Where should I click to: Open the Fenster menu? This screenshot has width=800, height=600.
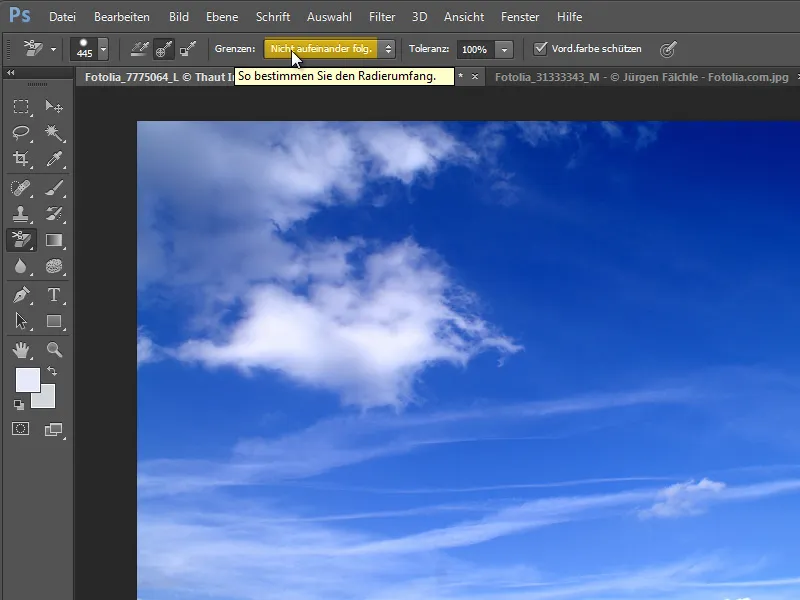coord(520,17)
